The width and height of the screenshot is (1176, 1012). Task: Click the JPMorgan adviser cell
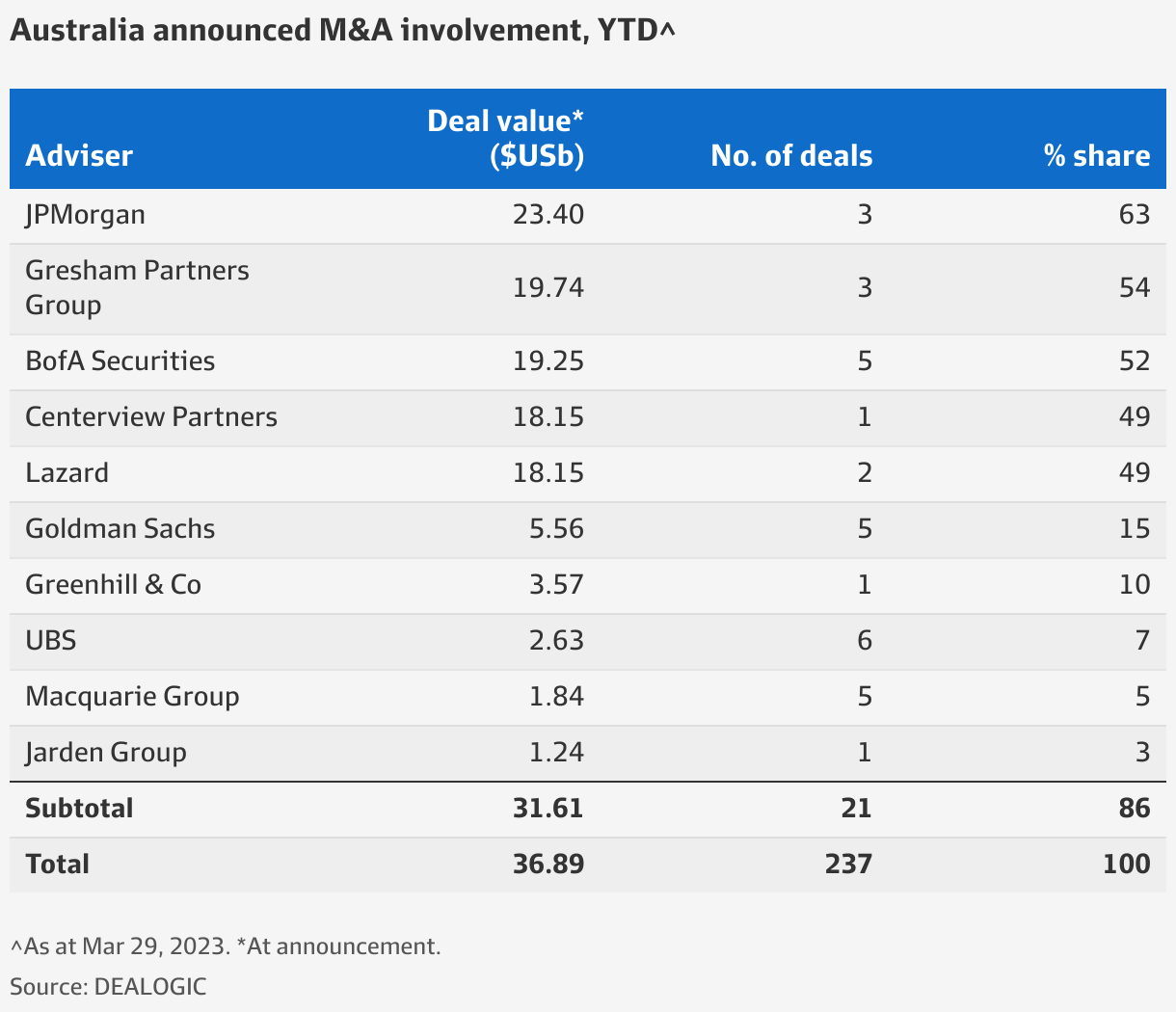(85, 214)
